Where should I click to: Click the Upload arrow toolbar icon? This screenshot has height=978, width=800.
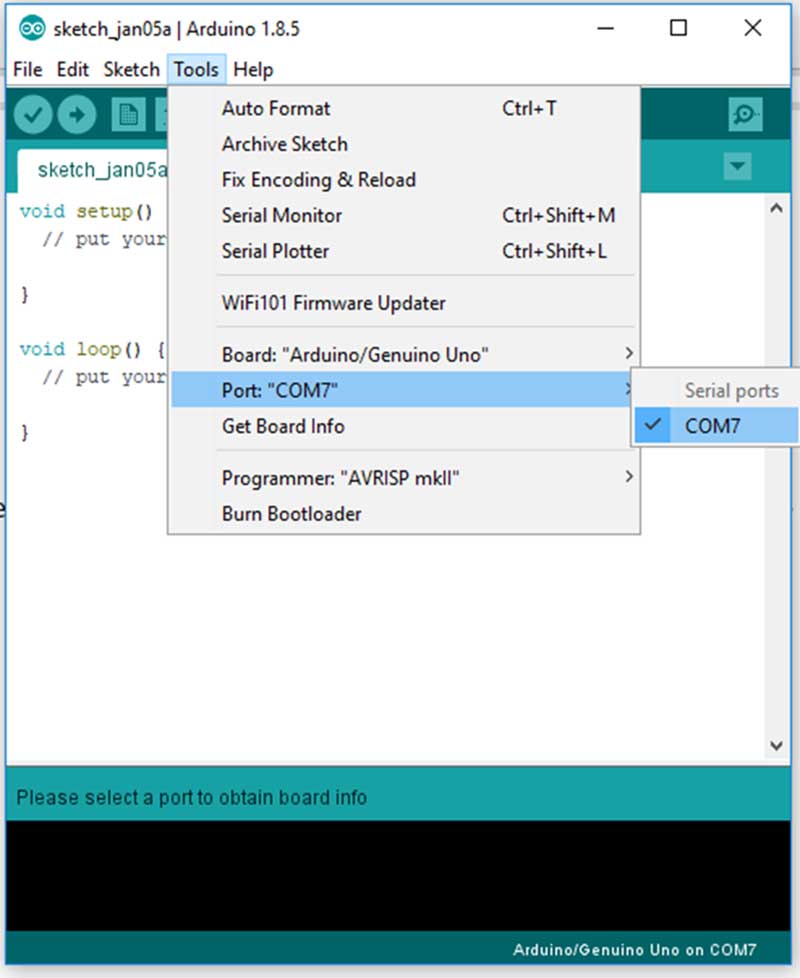tap(77, 114)
